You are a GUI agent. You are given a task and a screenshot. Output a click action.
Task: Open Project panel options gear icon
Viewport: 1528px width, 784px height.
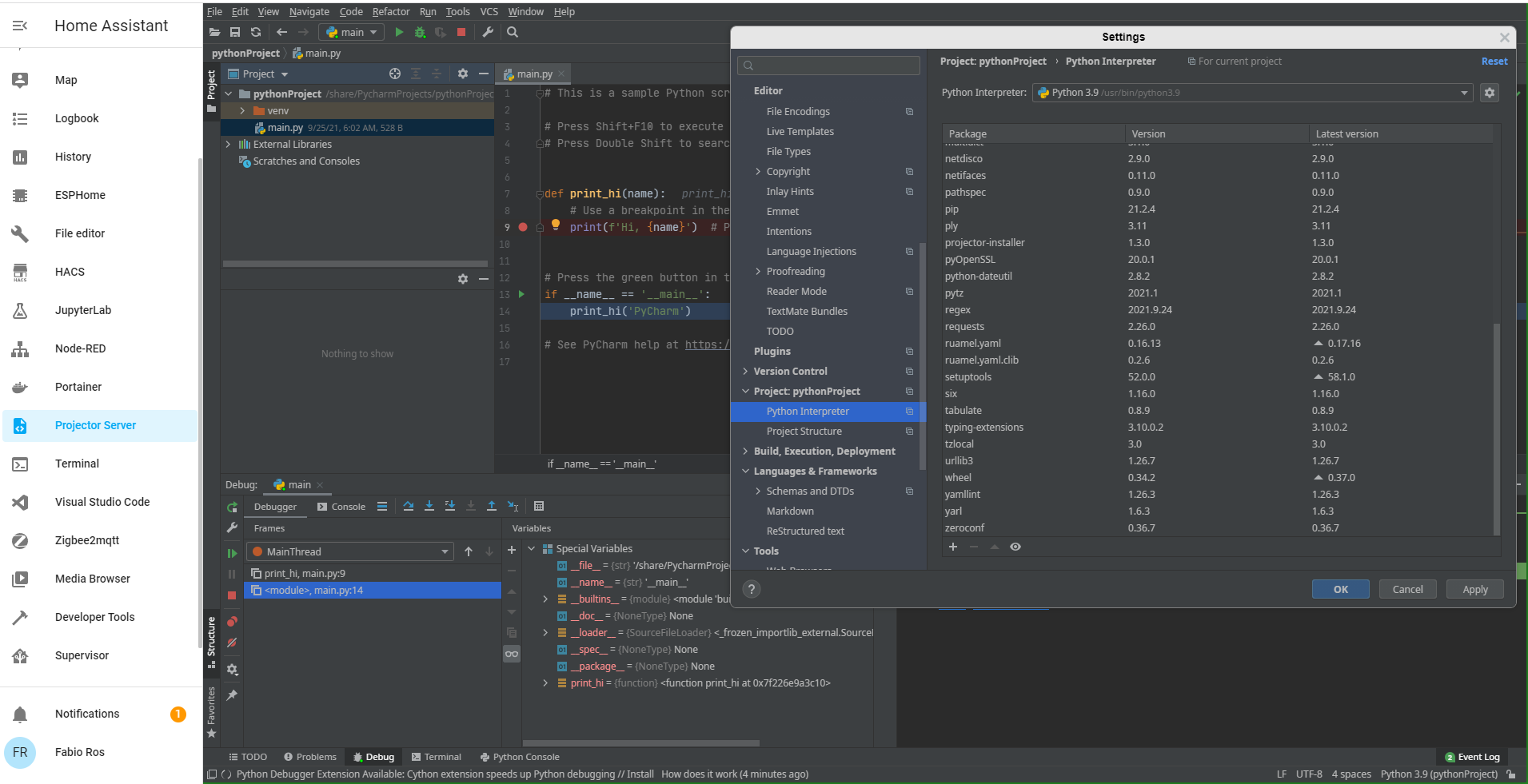pos(463,74)
